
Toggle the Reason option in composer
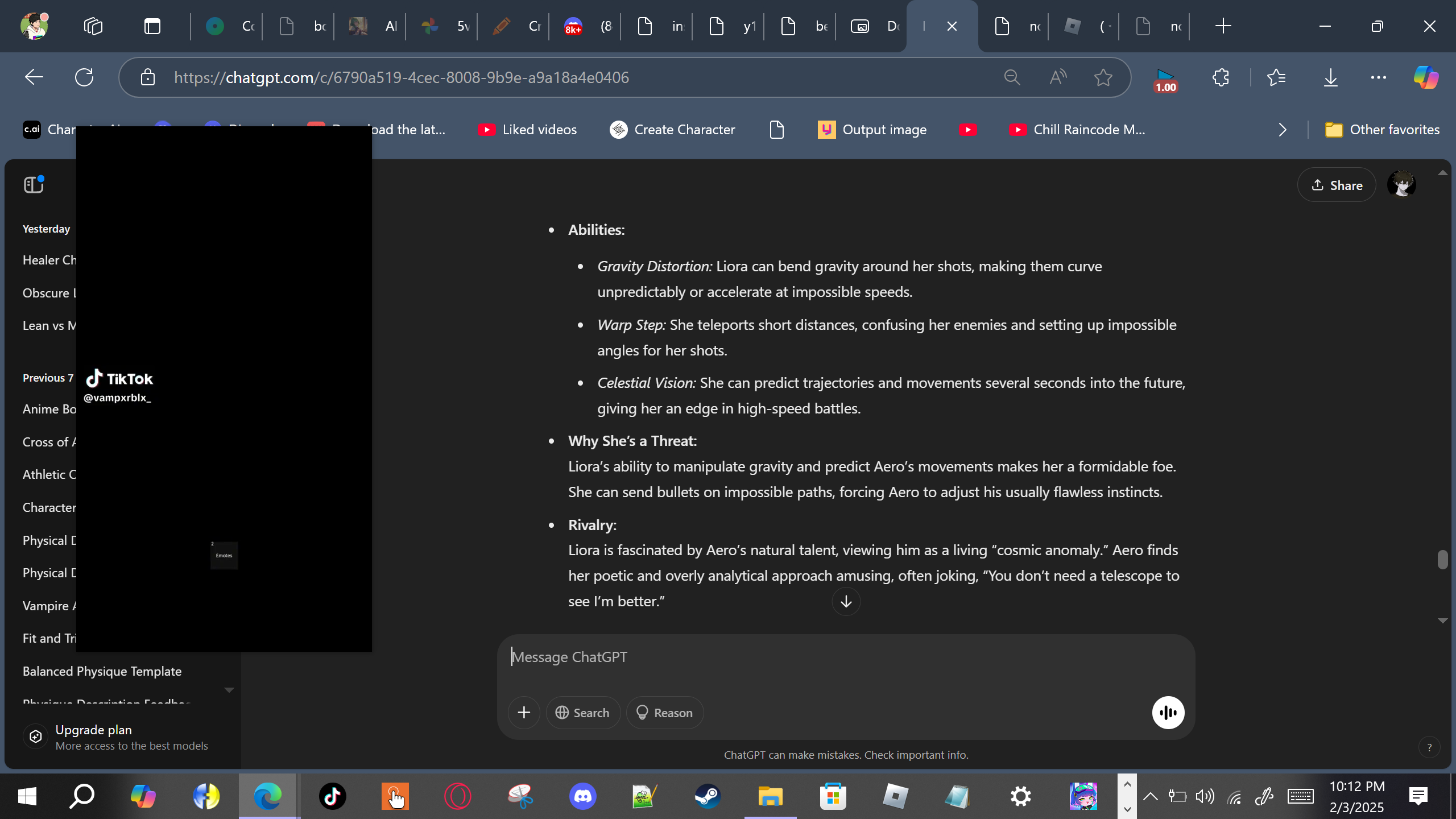coord(665,713)
